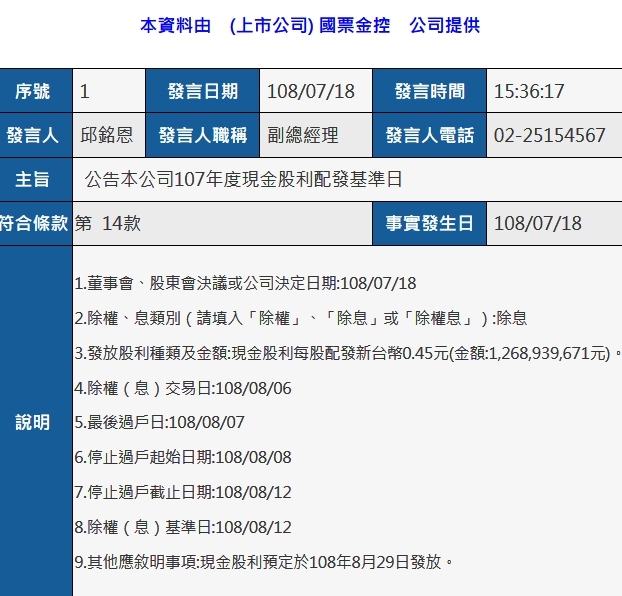
Task: Click line 4 除權（息）交易日:108/08/06
Action: (x=183, y=388)
